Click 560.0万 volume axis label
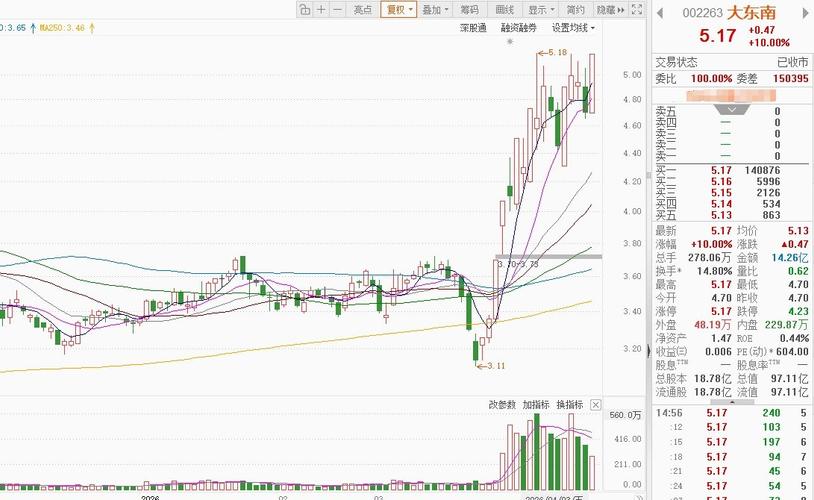Viewport: 814px width, 500px height. (625, 415)
